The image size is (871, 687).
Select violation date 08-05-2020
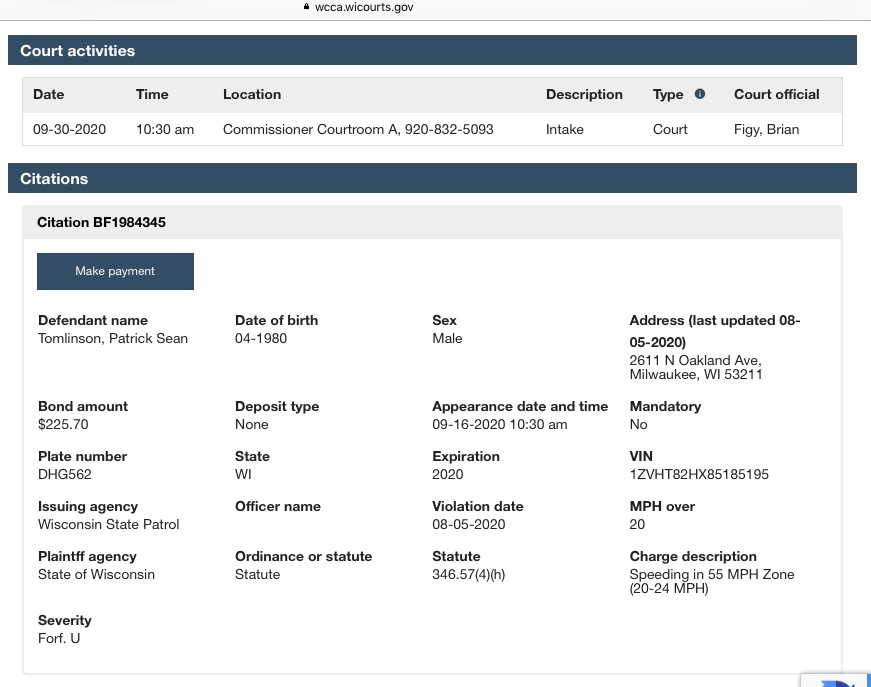[x=469, y=524]
